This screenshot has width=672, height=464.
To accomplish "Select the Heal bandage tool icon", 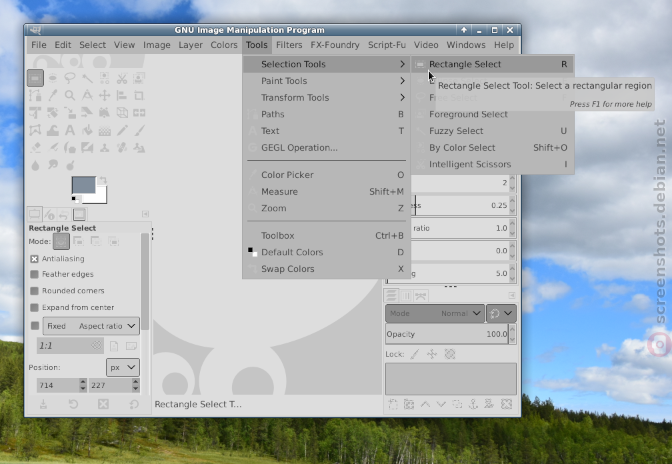I will 122,148.
